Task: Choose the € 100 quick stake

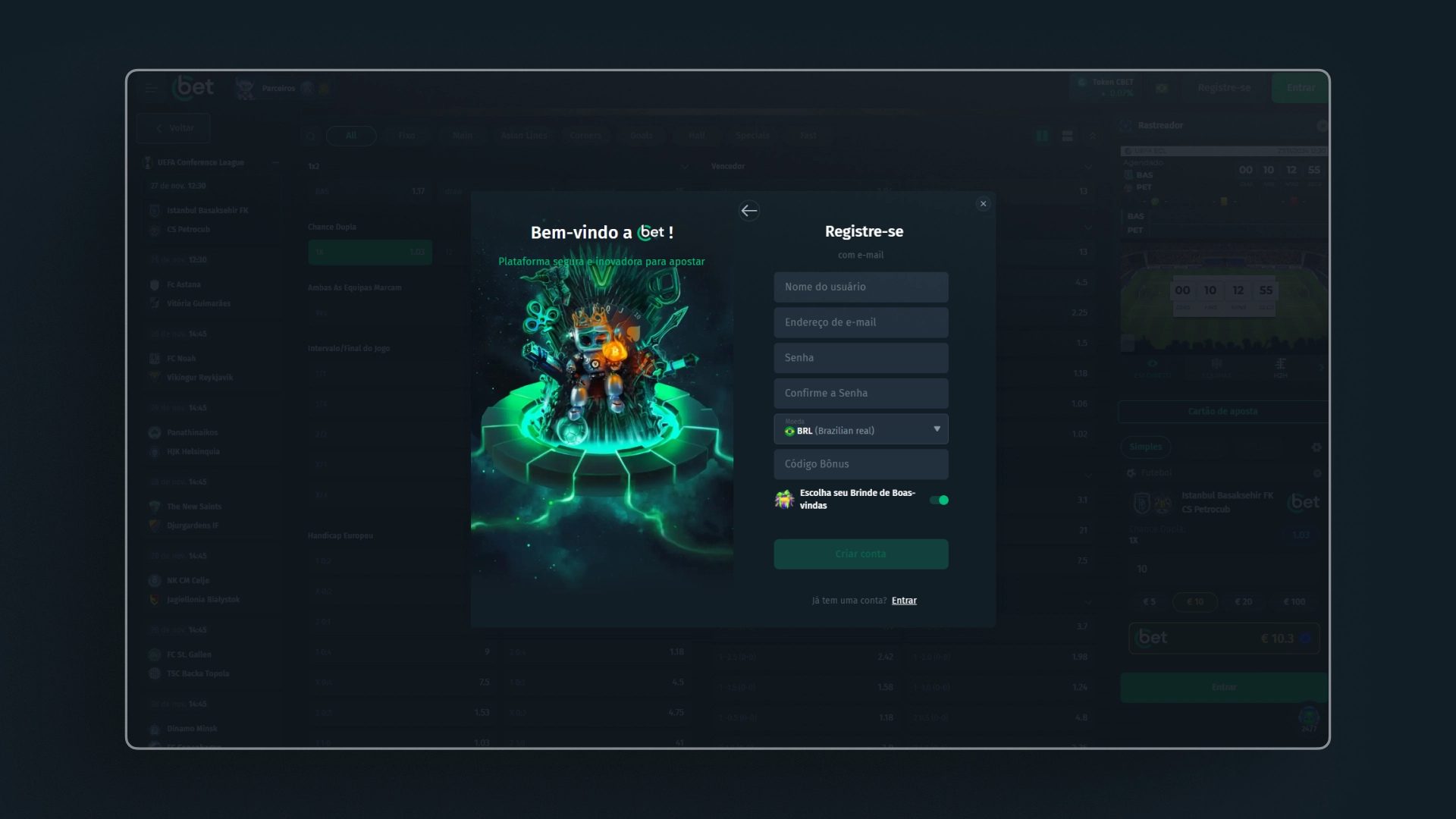Action: pyautogui.click(x=1294, y=602)
